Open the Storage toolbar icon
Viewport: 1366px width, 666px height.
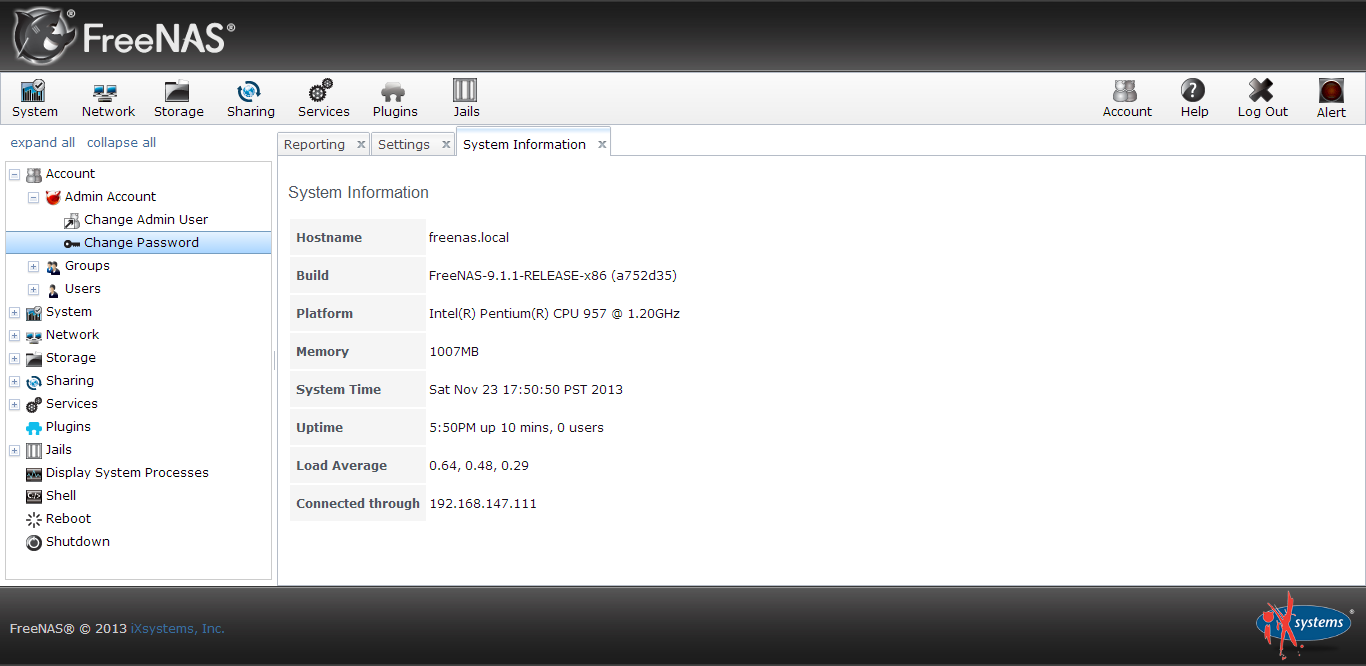tap(178, 99)
